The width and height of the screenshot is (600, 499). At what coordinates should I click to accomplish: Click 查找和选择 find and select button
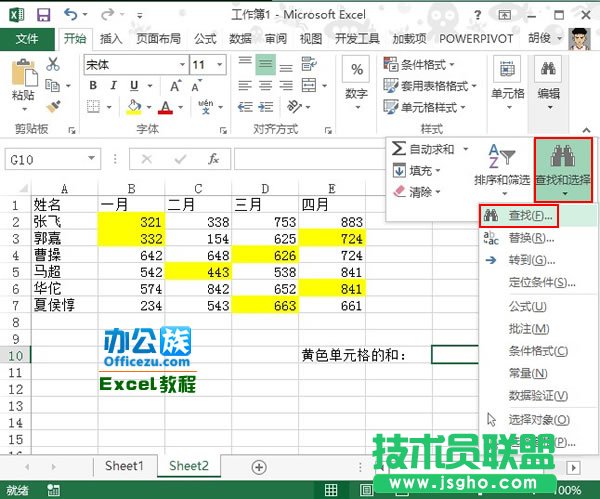[563, 170]
